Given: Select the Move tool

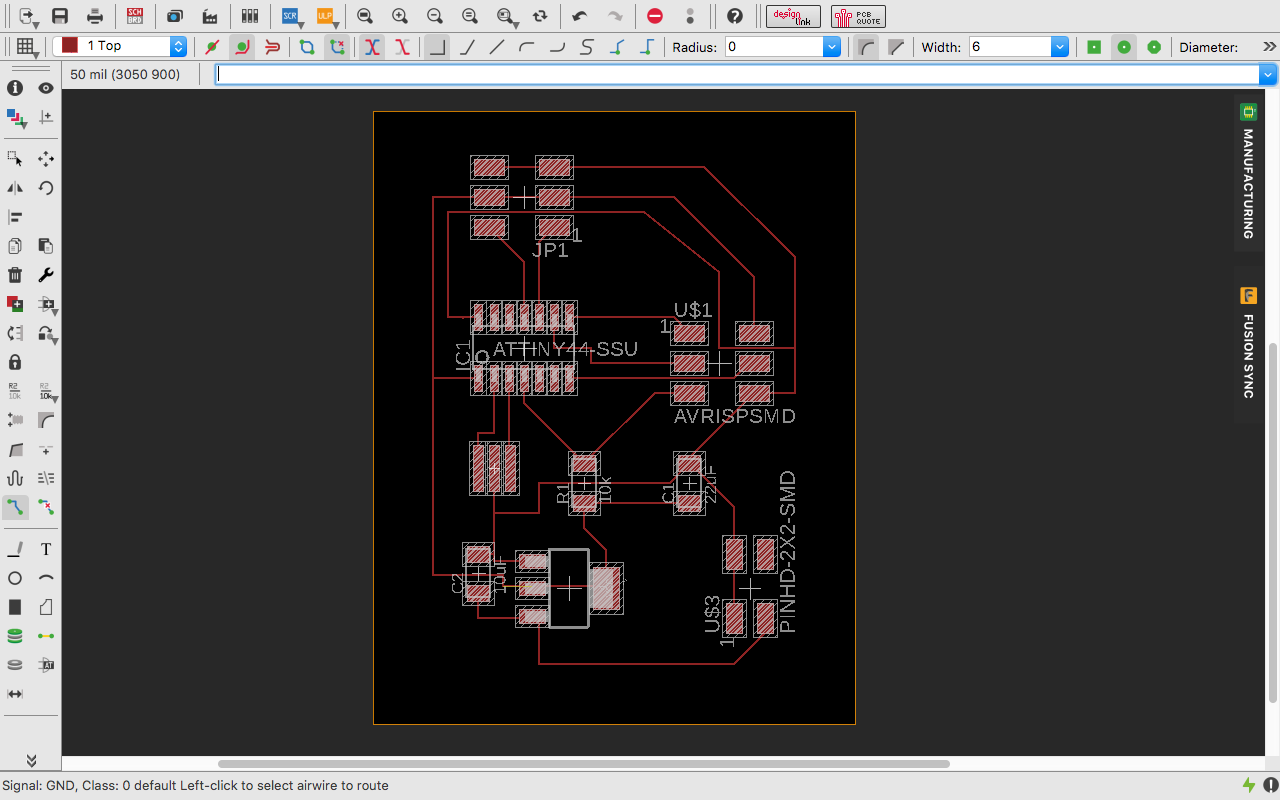Looking at the screenshot, I should (46, 159).
